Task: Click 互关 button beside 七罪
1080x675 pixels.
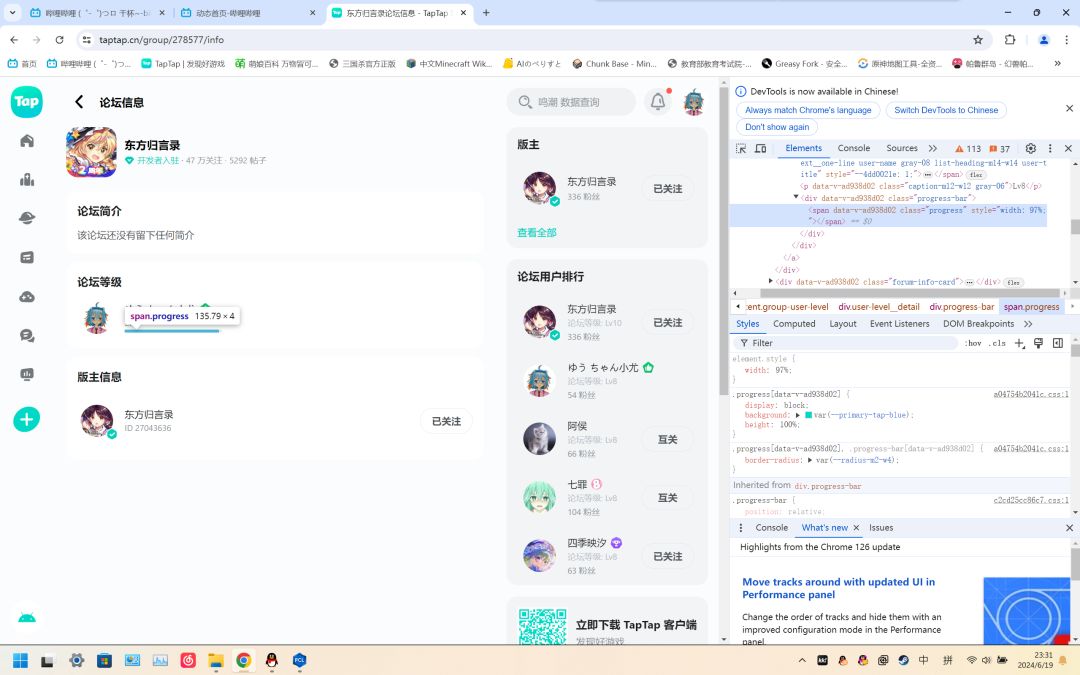Action: click(667, 498)
